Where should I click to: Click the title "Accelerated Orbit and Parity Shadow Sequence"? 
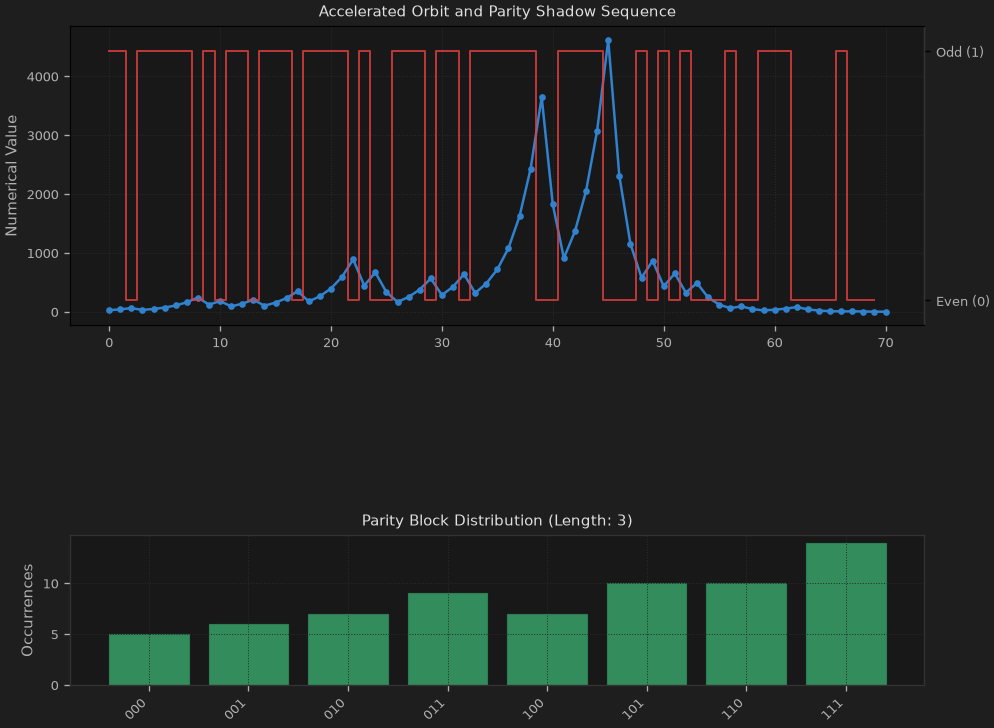click(x=497, y=11)
